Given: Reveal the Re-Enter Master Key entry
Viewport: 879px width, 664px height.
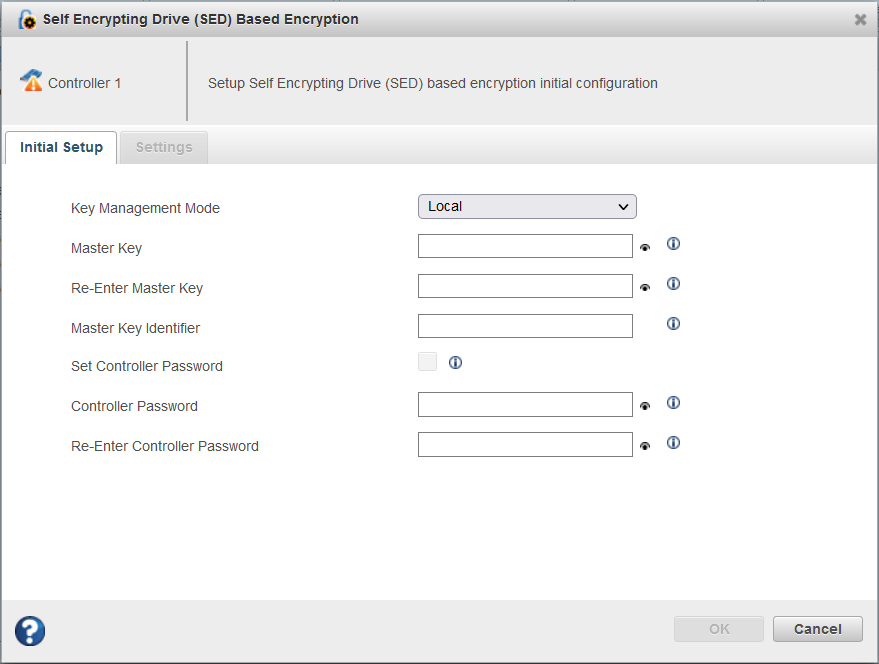Looking at the screenshot, I should (645, 286).
